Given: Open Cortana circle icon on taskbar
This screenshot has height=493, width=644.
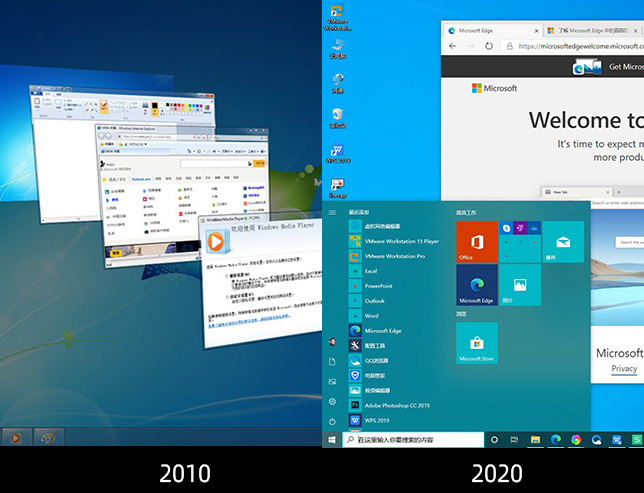Looking at the screenshot, I should 494,440.
